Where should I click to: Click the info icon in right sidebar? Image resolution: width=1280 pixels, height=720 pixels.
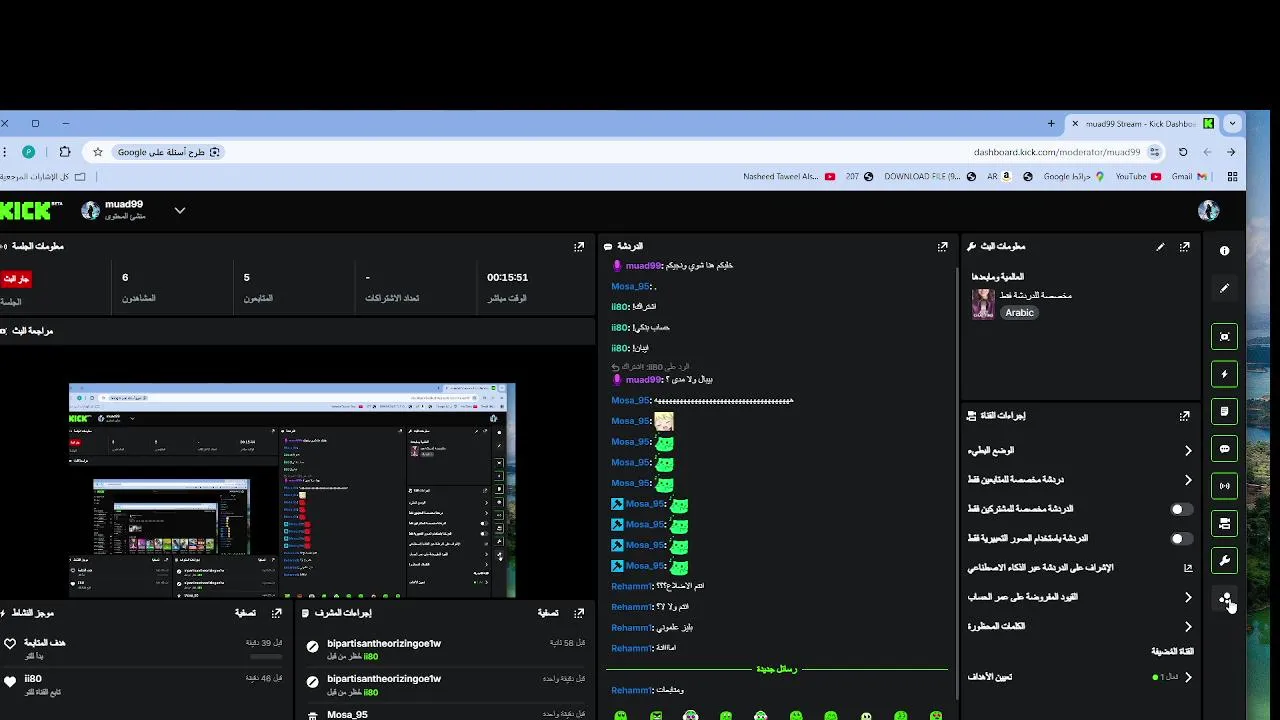click(1224, 251)
